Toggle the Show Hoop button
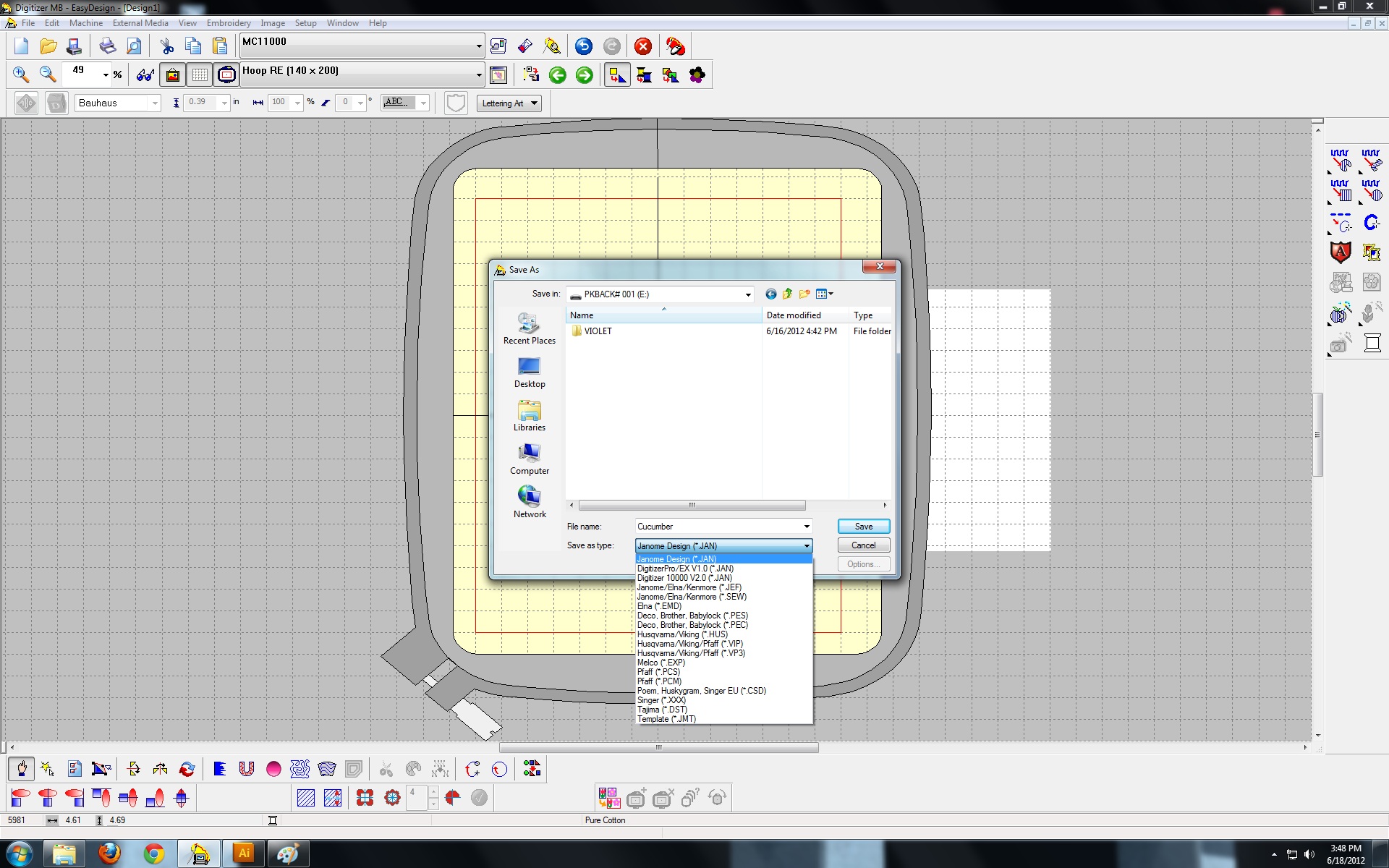 pyautogui.click(x=226, y=75)
